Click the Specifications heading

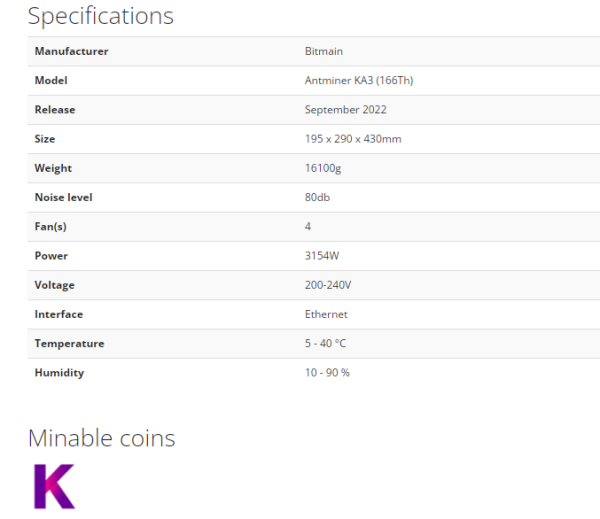click(101, 16)
